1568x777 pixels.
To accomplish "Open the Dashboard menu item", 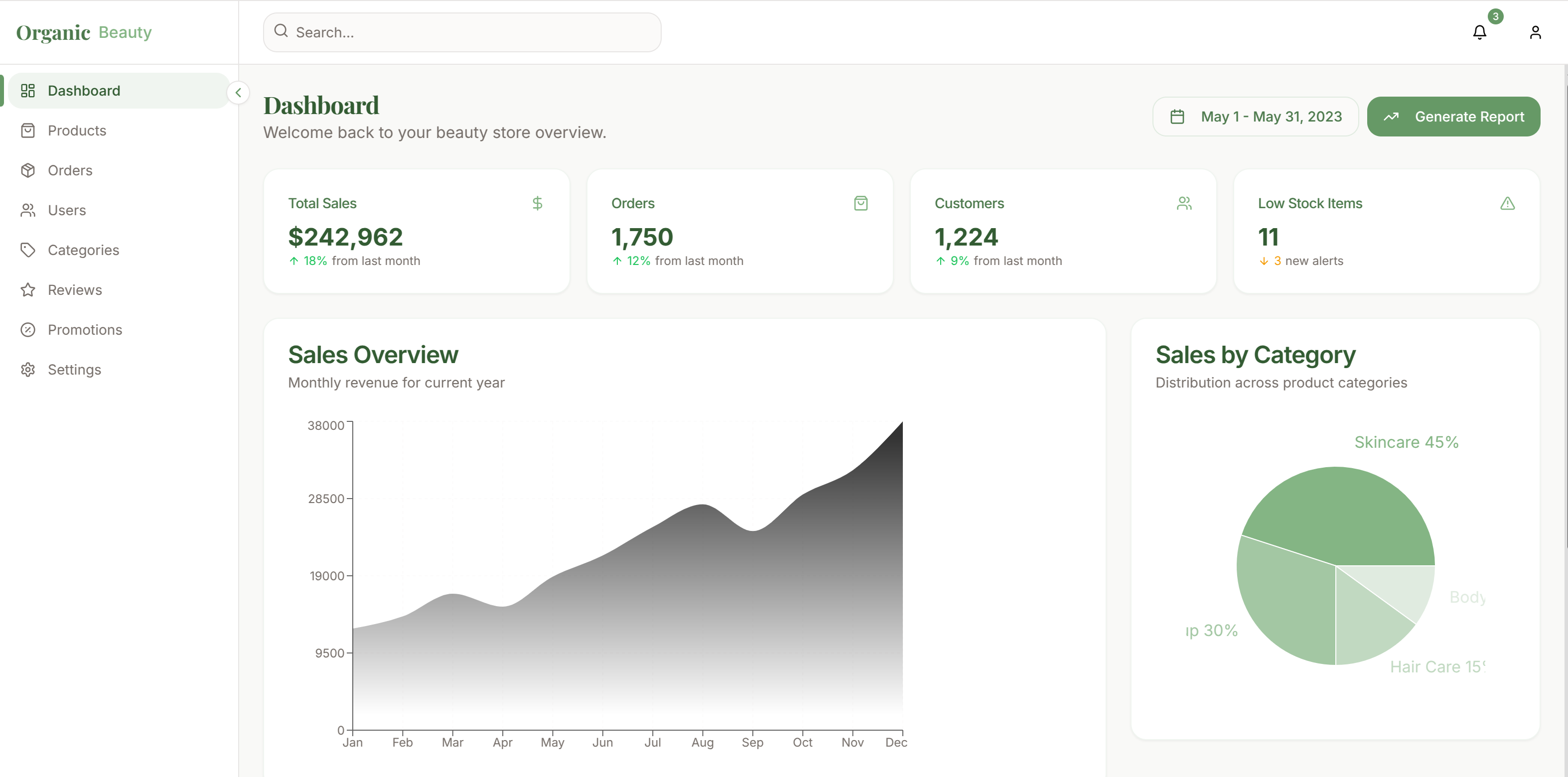I will click(118, 91).
